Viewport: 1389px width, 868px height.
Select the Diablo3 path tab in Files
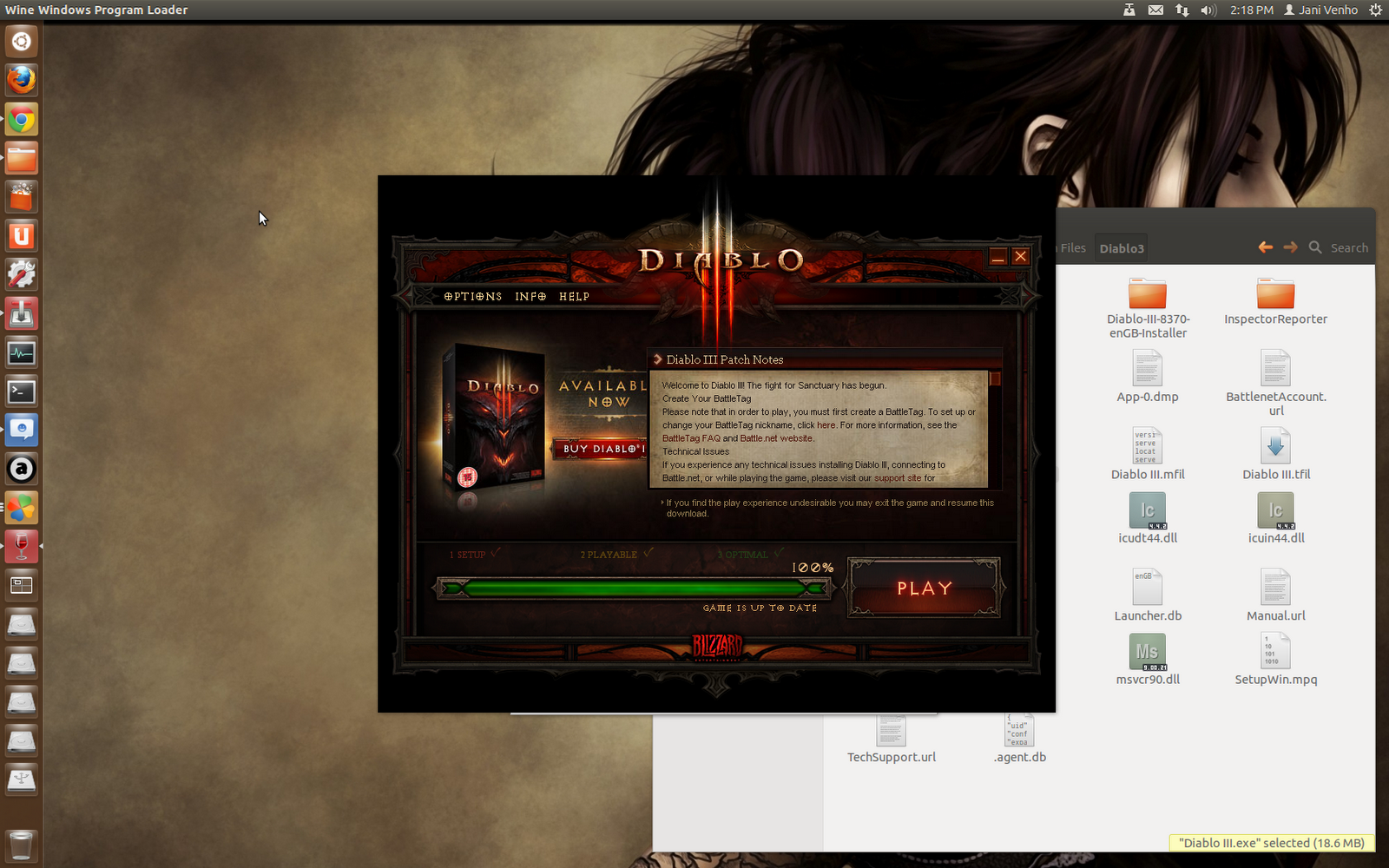pyautogui.click(x=1122, y=248)
